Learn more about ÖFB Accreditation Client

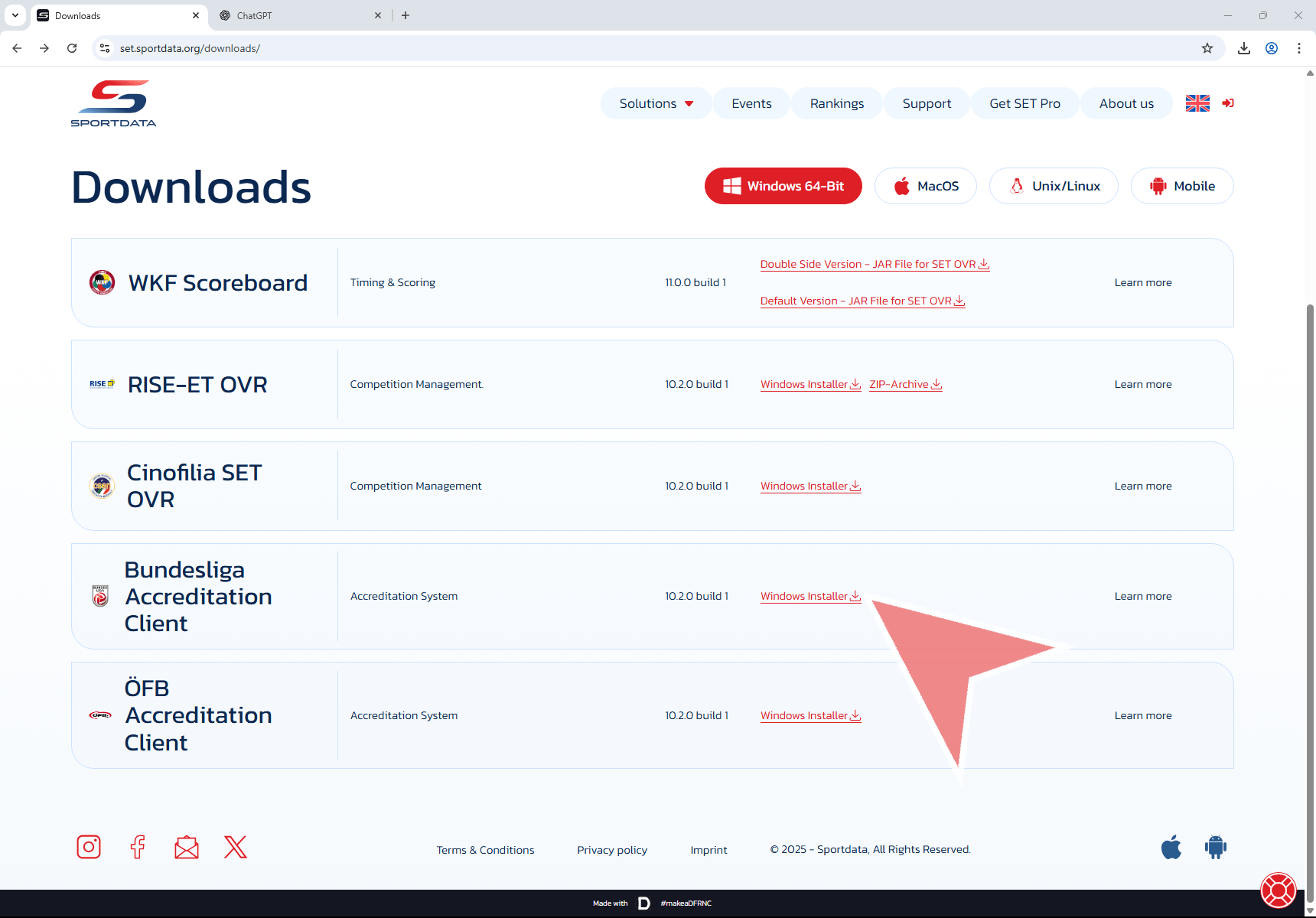pos(1143,715)
